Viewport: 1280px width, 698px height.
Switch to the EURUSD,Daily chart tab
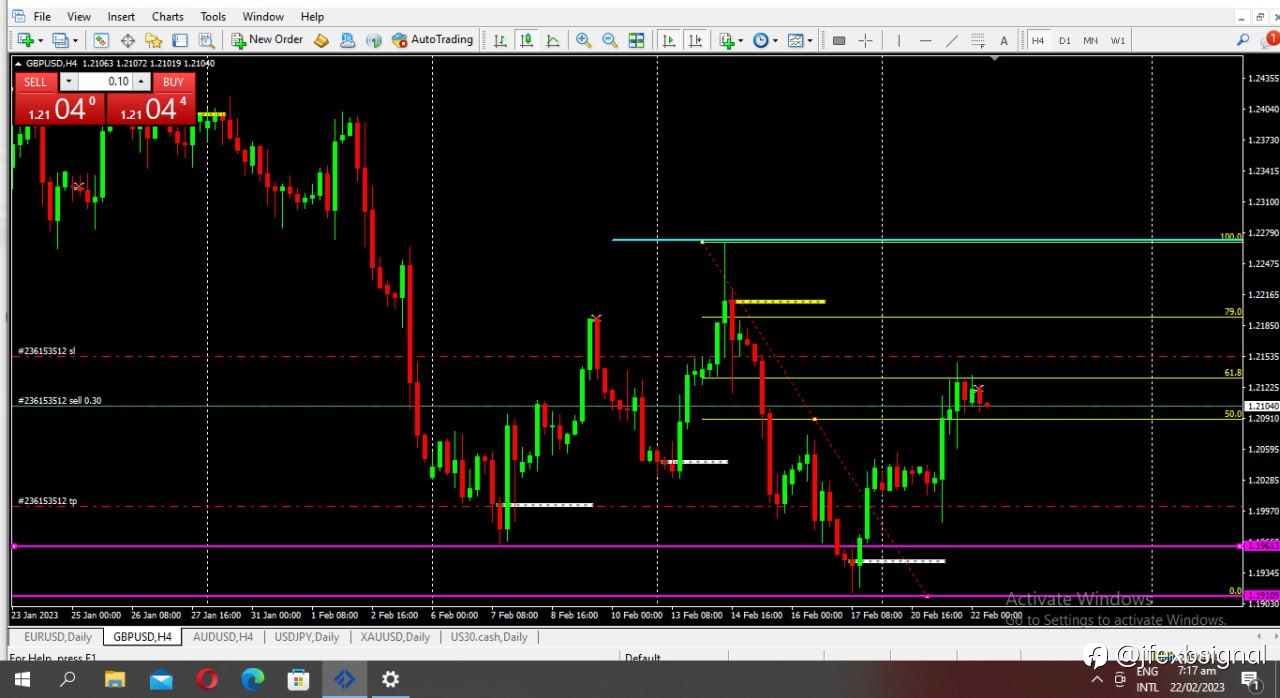point(58,637)
